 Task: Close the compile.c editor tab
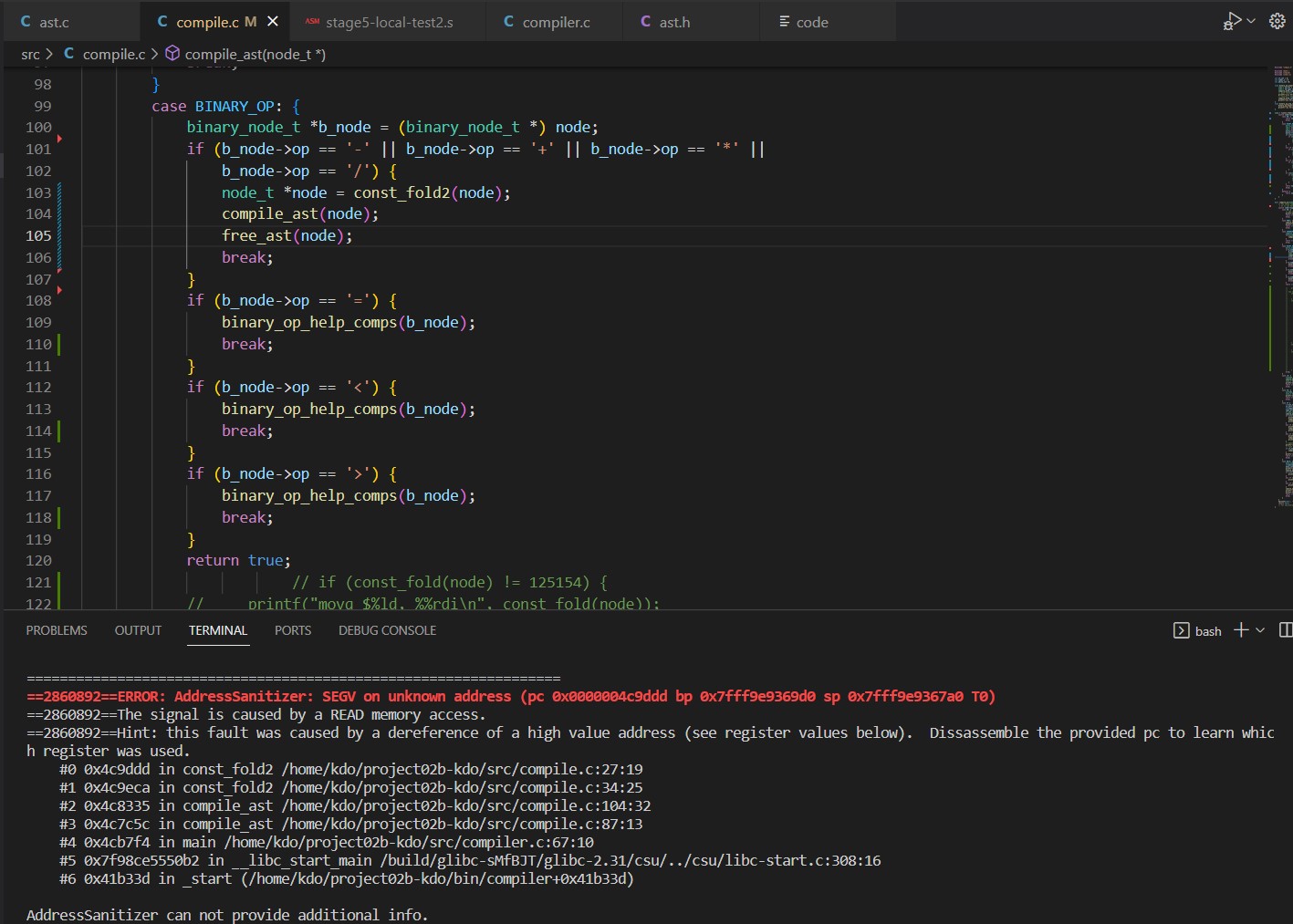[x=273, y=22]
